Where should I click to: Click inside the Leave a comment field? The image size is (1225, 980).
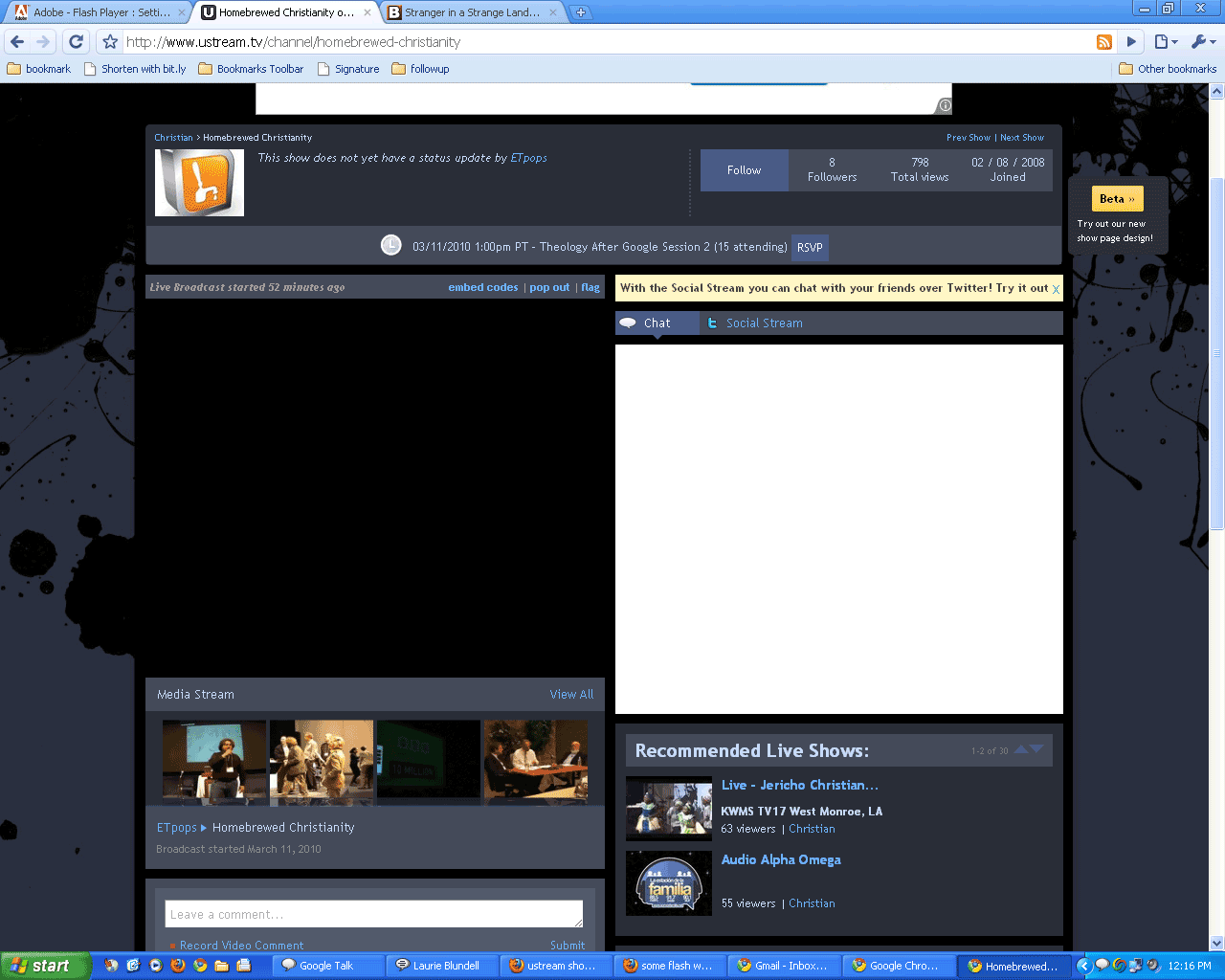(373, 913)
